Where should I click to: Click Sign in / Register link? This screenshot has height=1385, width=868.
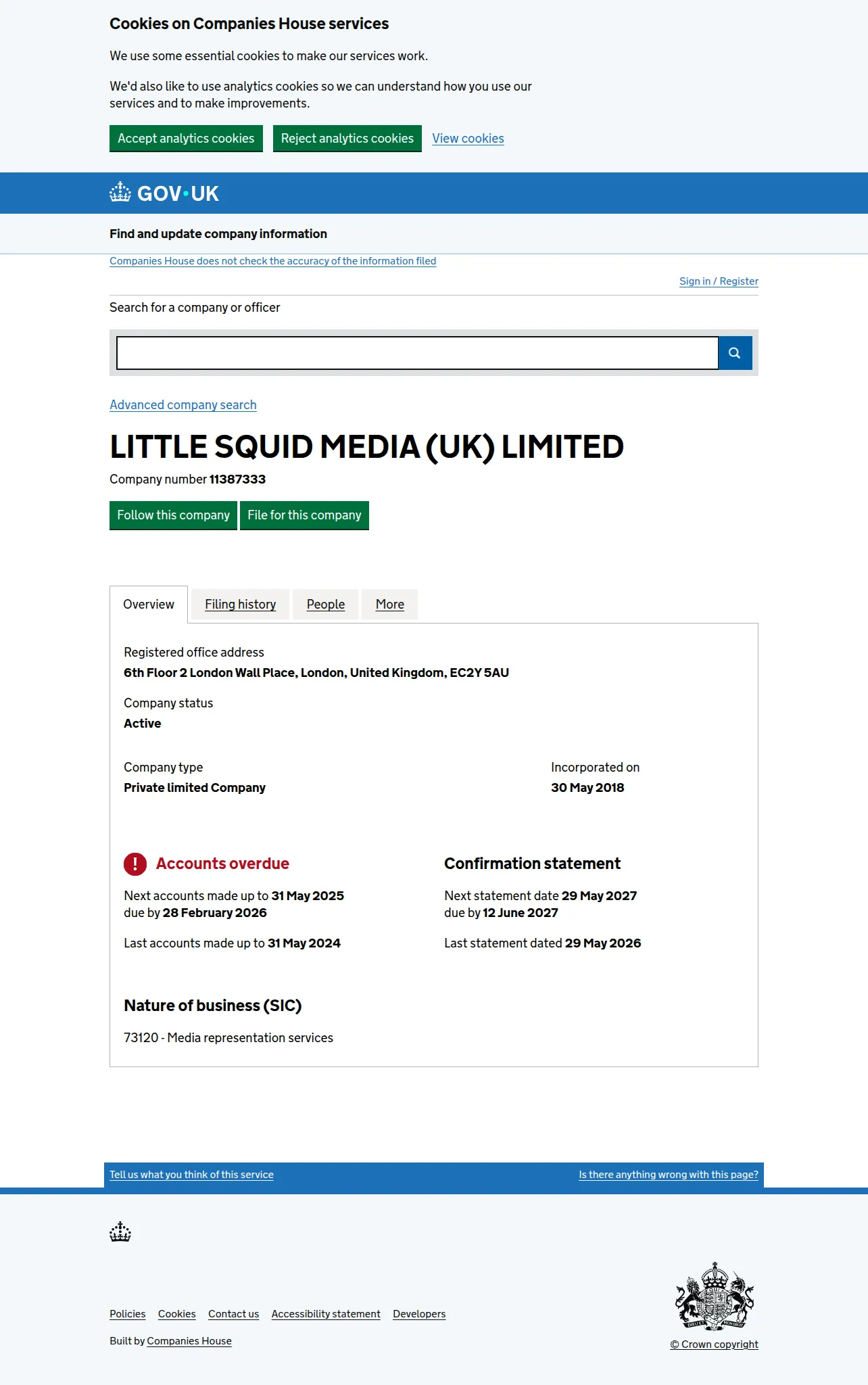[719, 281]
